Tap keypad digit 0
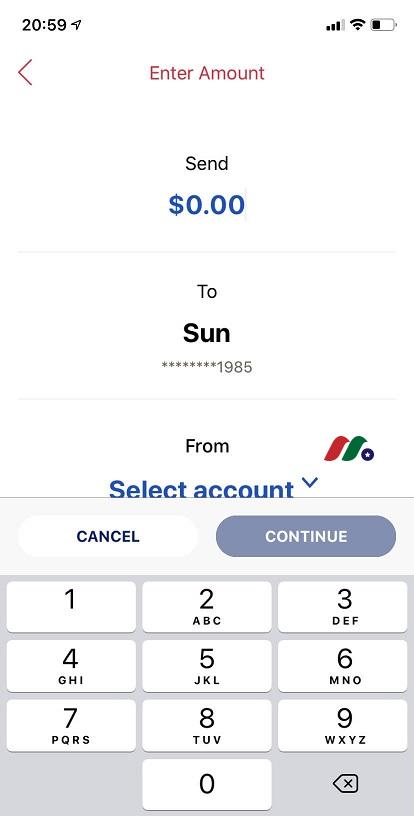This screenshot has height=816, width=414. tap(206, 784)
